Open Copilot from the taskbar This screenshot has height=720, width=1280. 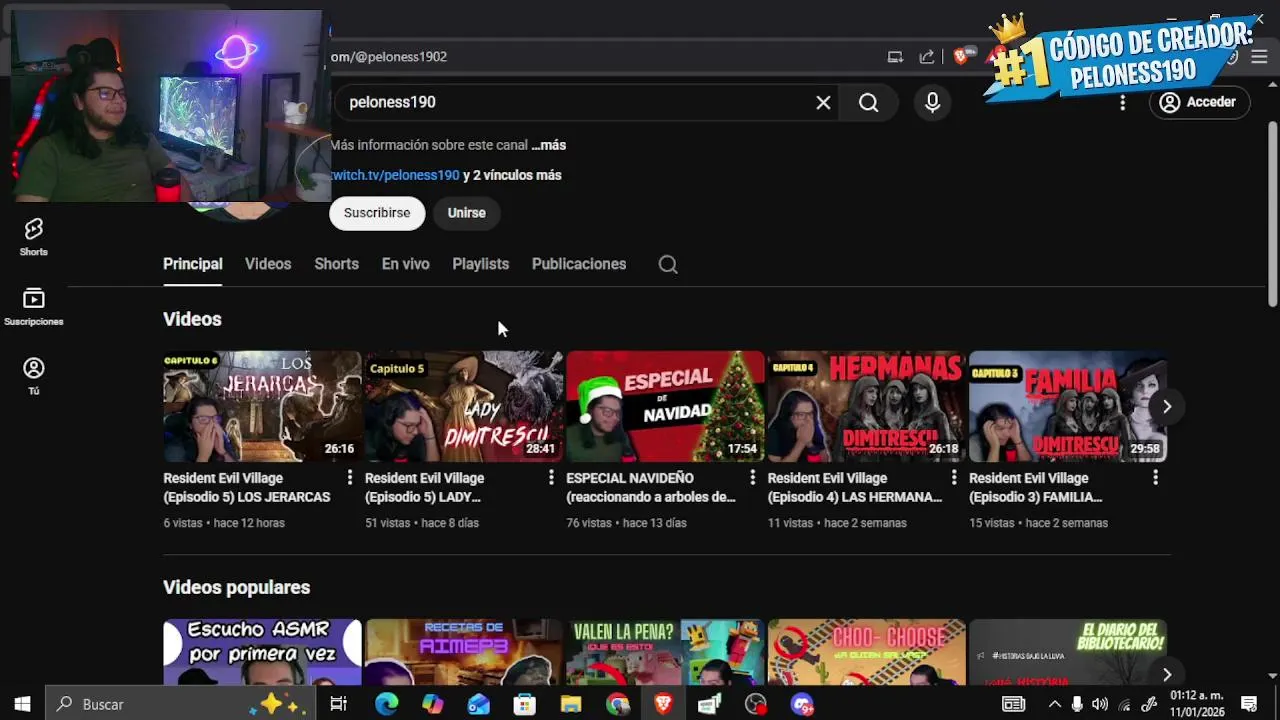[x=432, y=704]
